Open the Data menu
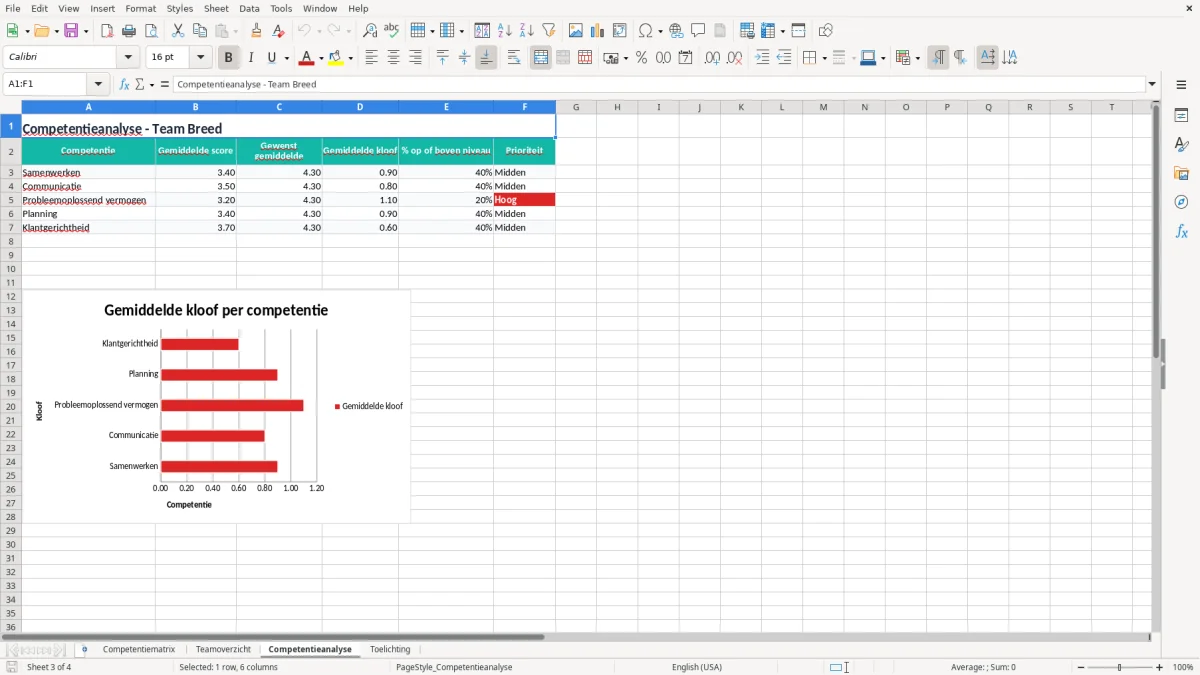Screen dimensions: 1200x675 click(x=250, y=8)
